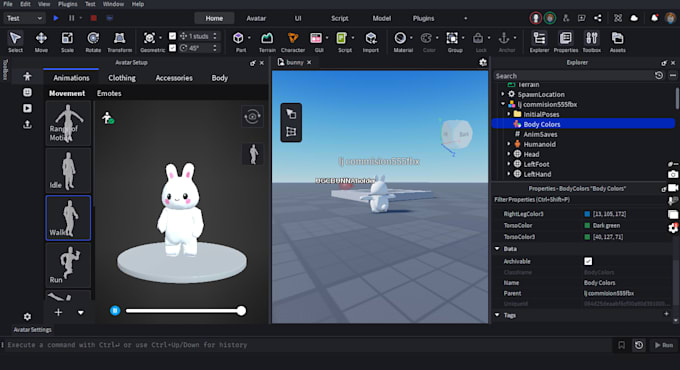Stop the playtest with red stop
This screenshot has width=680, height=370.
coord(93,18)
